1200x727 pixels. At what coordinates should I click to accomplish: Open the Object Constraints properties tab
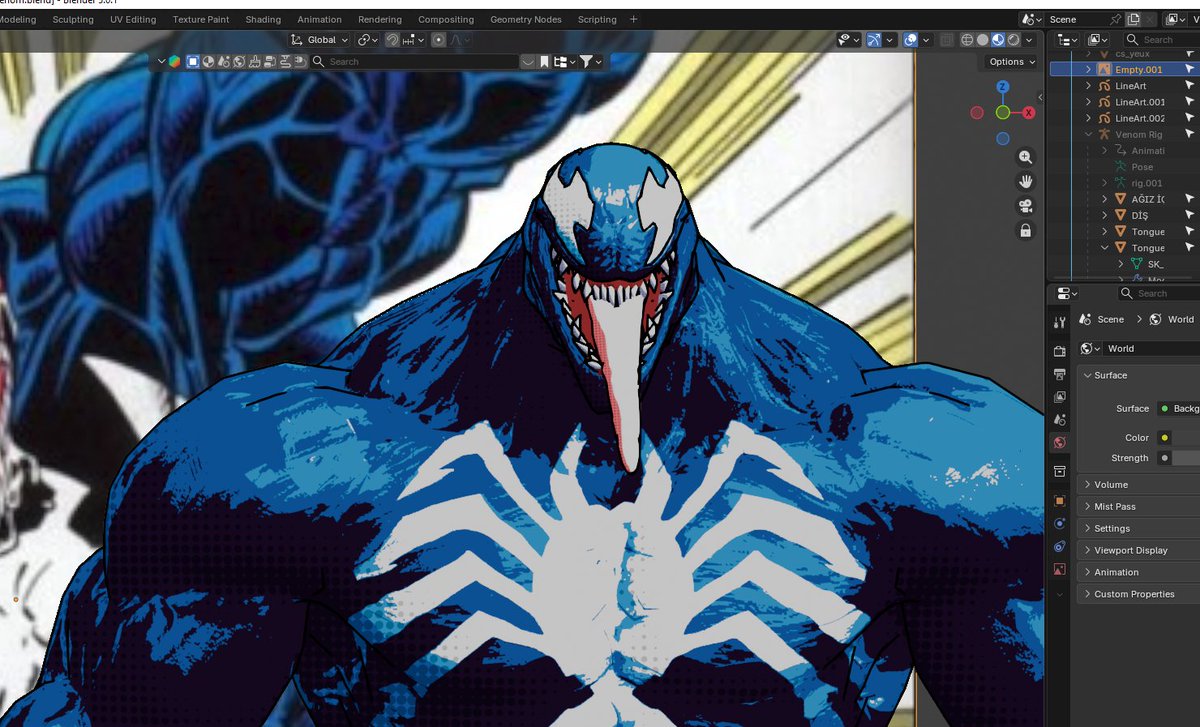click(1060, 546)
